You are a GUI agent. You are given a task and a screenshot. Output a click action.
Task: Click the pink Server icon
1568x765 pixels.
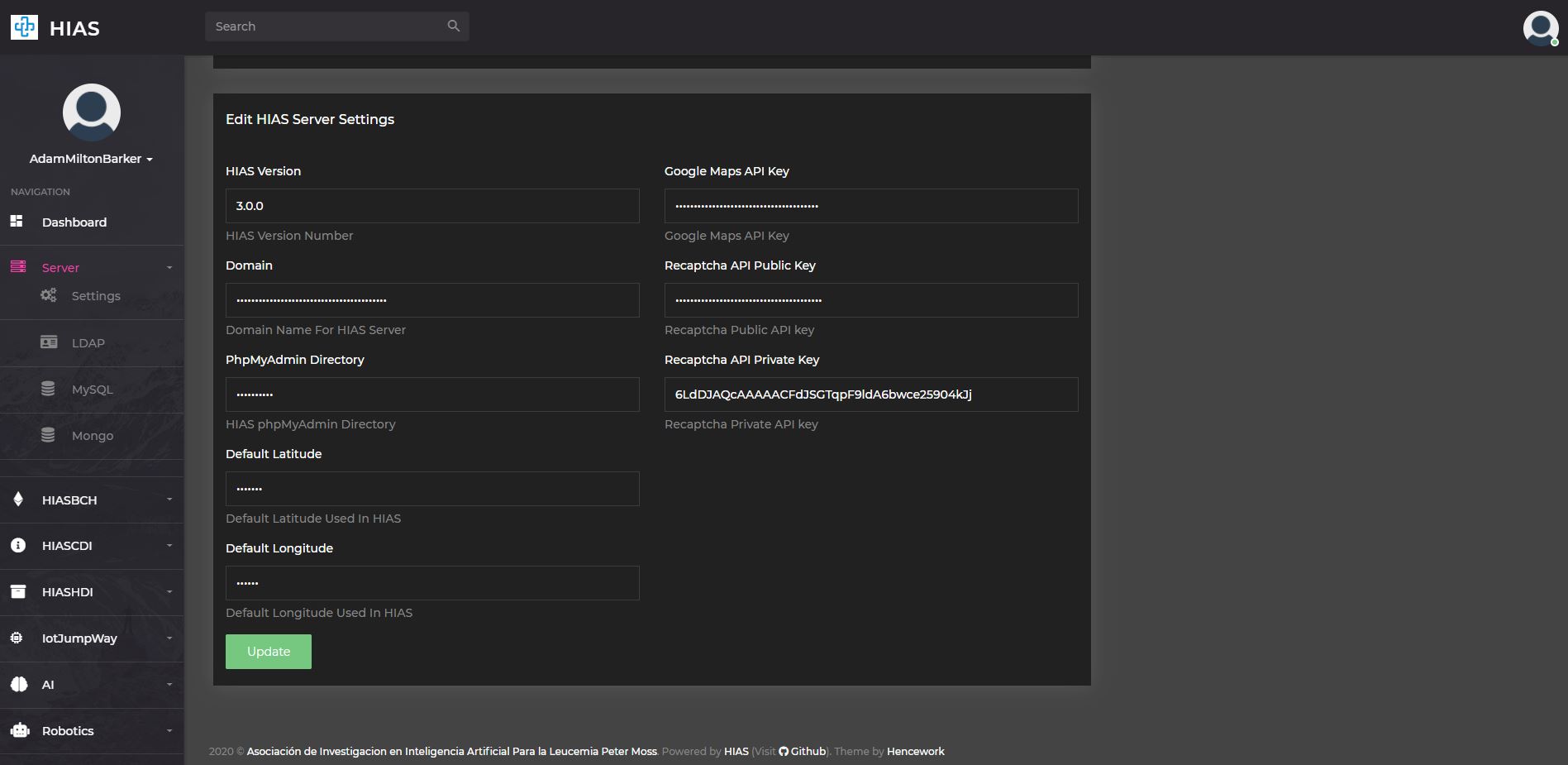[x=18, y=266]
